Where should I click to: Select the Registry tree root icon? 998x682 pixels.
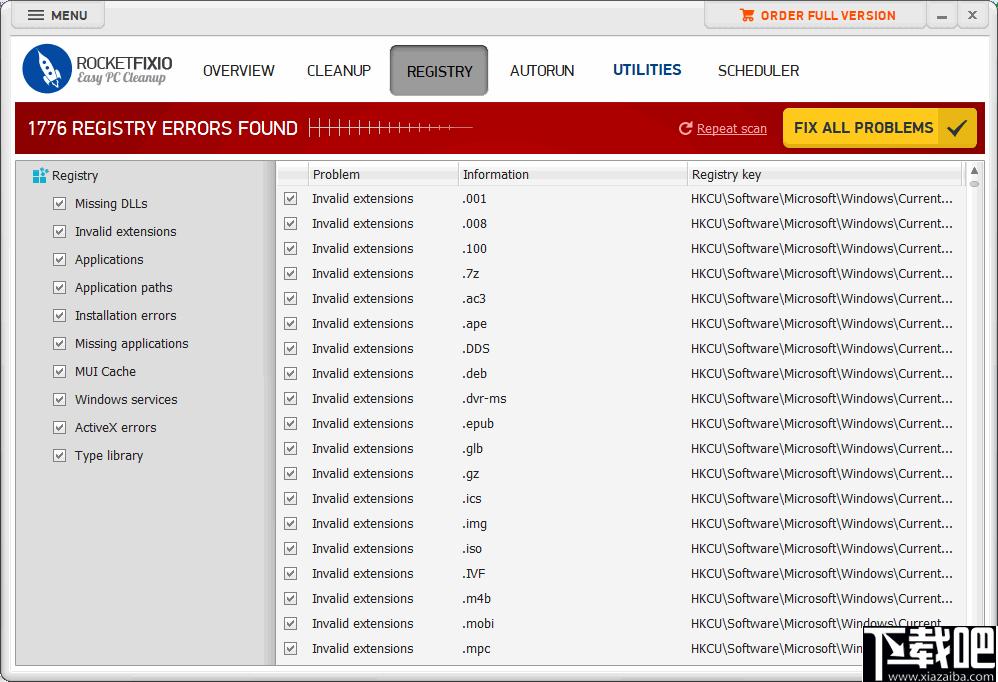coord(40,176)
